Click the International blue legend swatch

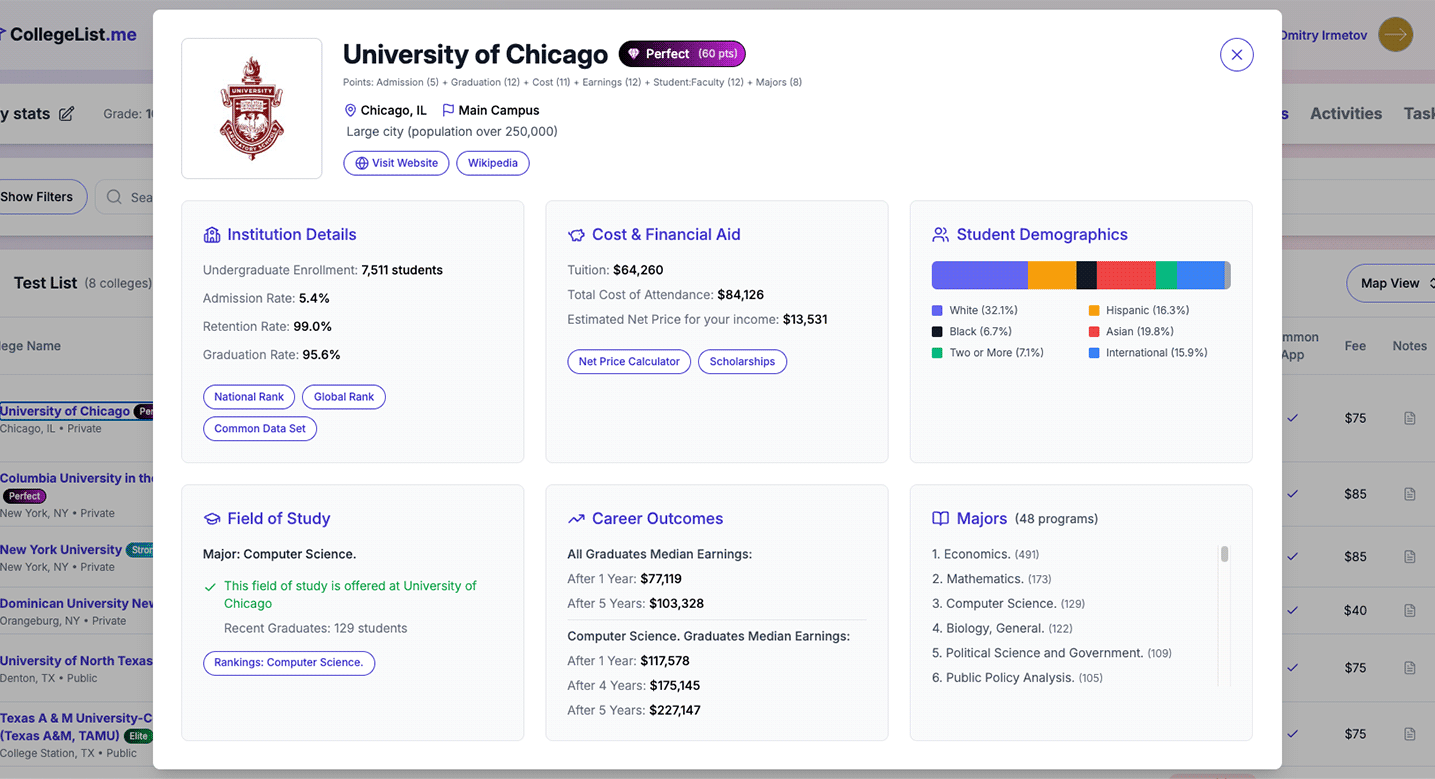1094,353
